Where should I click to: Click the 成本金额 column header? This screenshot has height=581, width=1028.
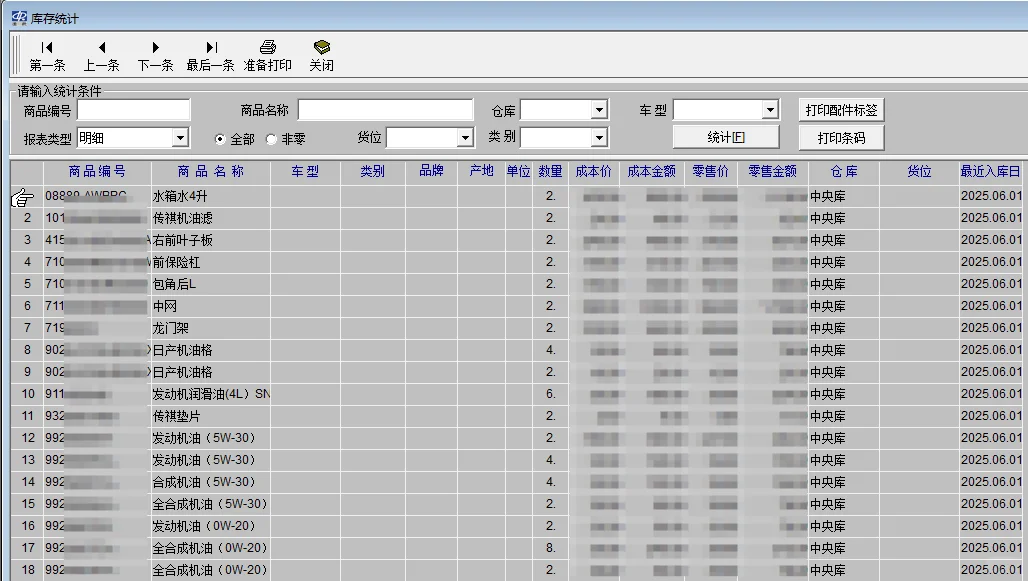coord(651,172)
